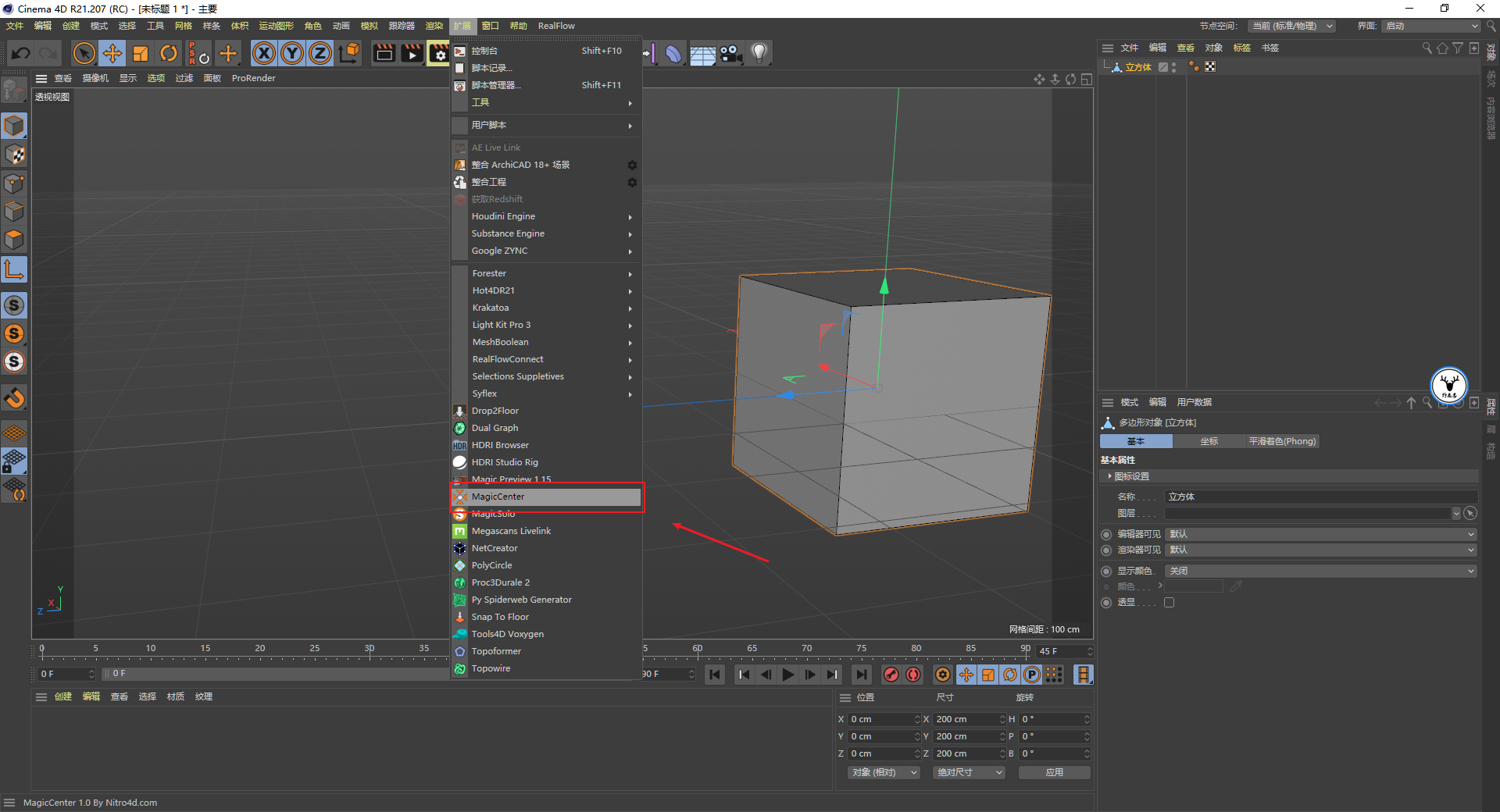Open RealFlow menu in menu bar
This screenshot has height=812, width=1500.
click(x=556, y=26)
